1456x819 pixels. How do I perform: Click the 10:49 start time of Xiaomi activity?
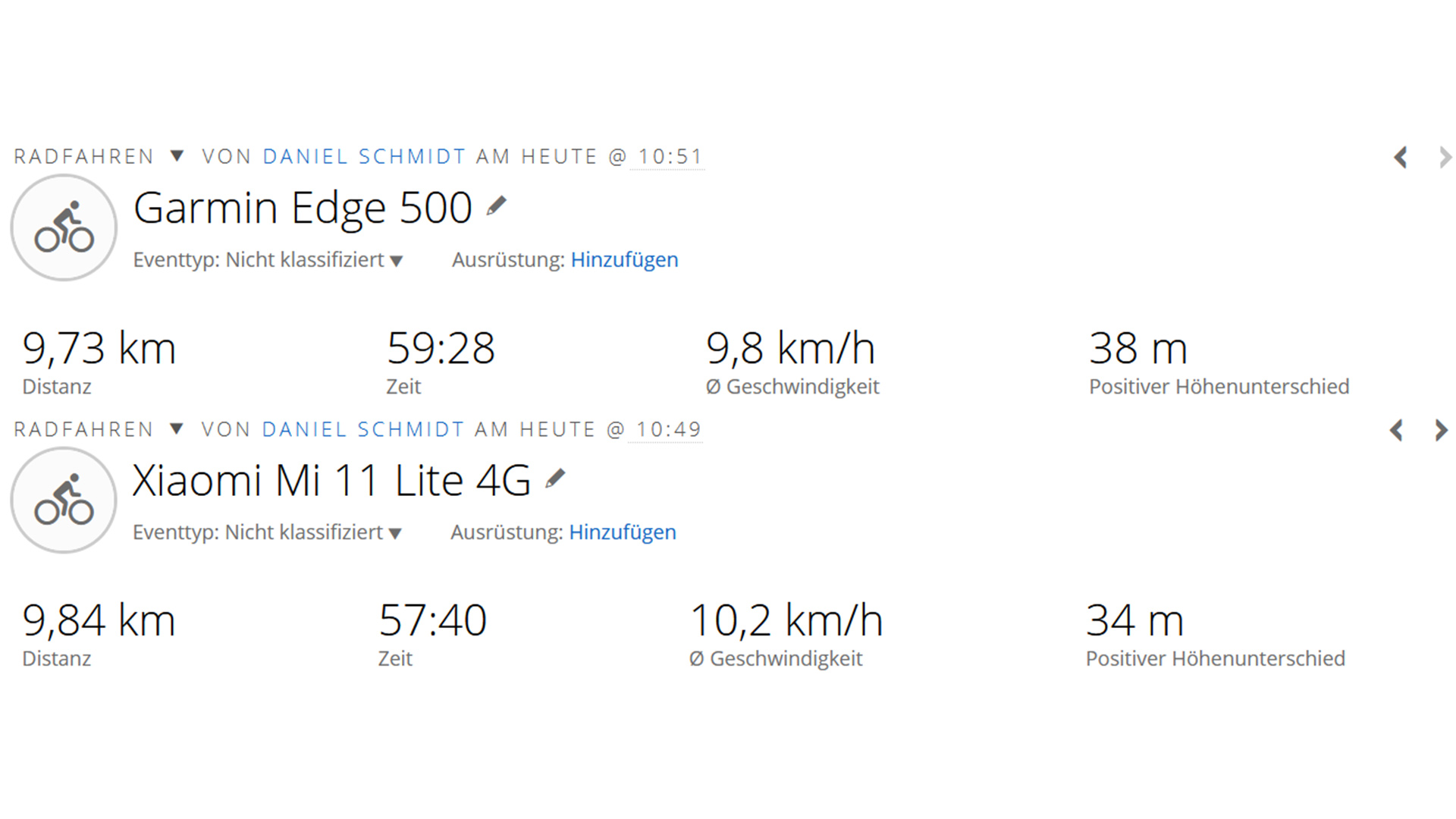(x=668, y=430)
